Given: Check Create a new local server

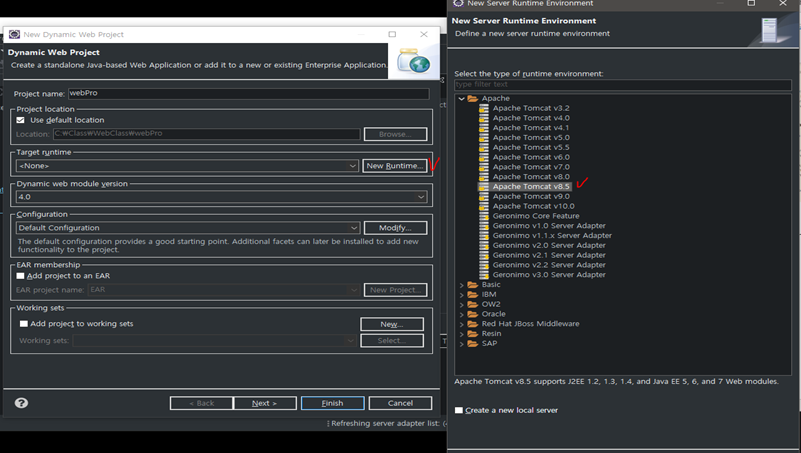Looking at the screenshot, I should 459,410.
